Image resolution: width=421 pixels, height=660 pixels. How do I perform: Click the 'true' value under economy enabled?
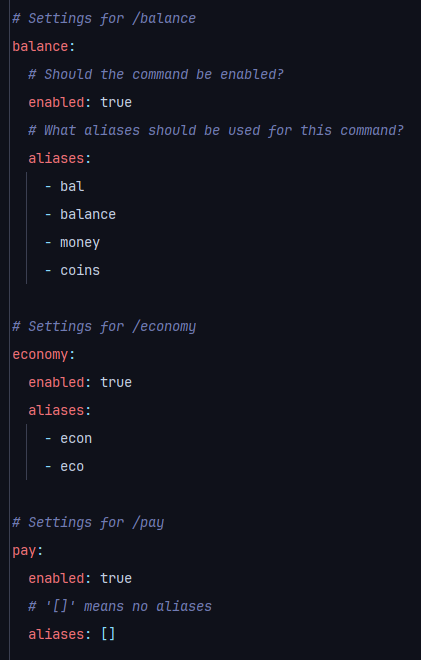pyautogui.click(x=116, y=382)
